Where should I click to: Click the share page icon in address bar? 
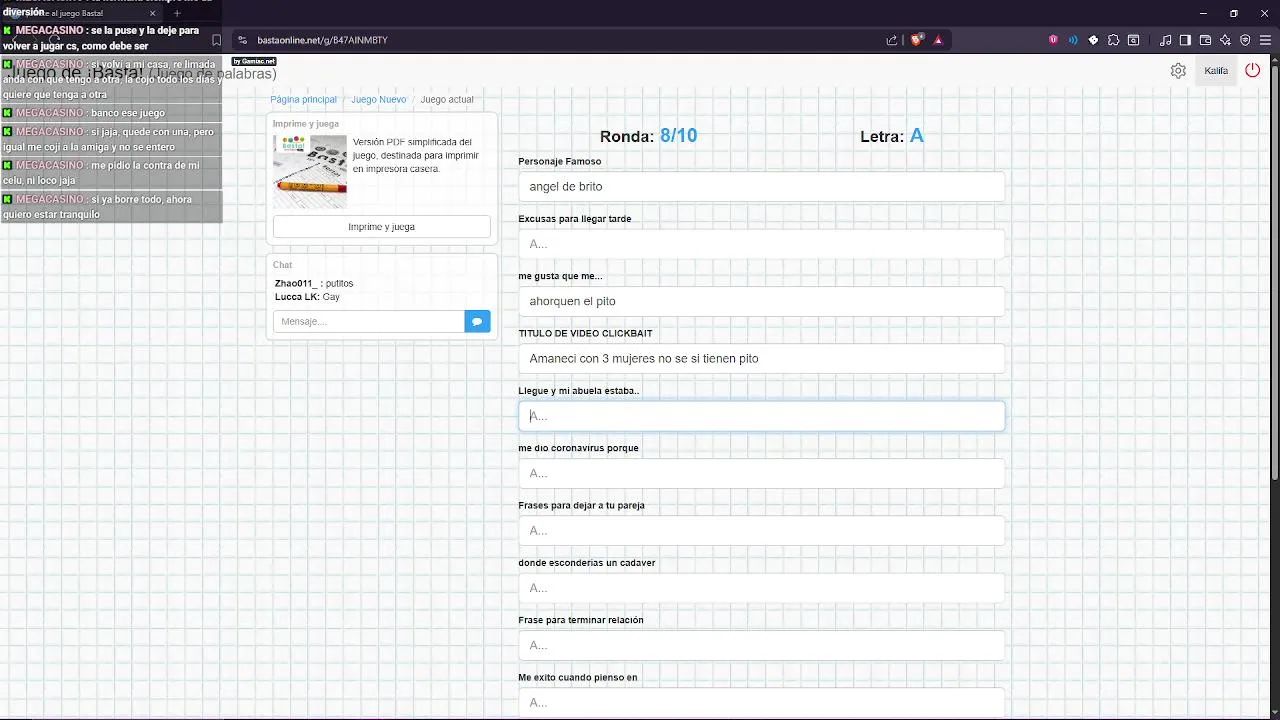pos(891,40)
